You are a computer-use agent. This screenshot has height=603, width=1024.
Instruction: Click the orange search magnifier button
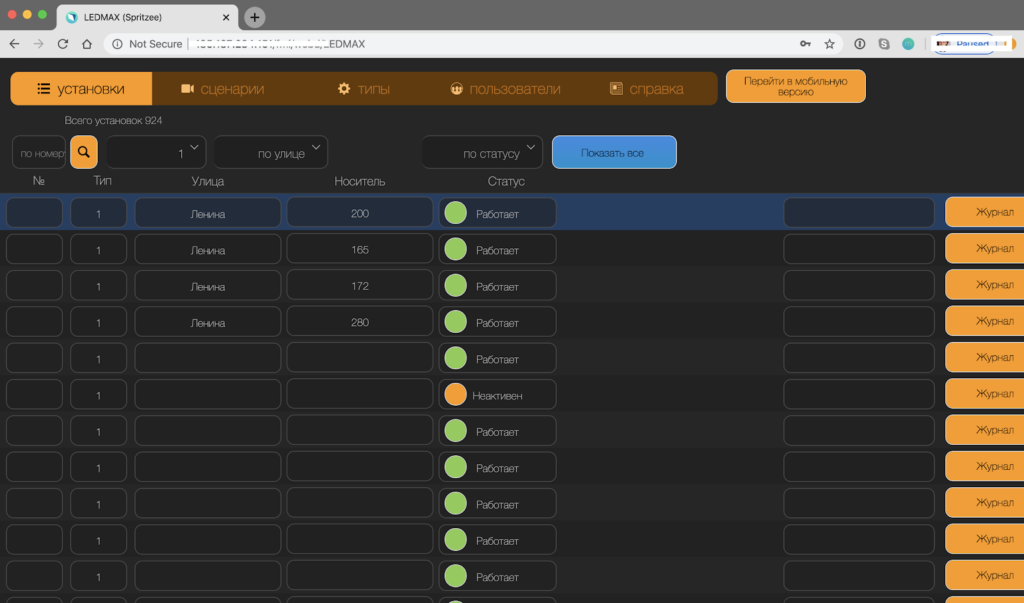(x=84, y=152)
